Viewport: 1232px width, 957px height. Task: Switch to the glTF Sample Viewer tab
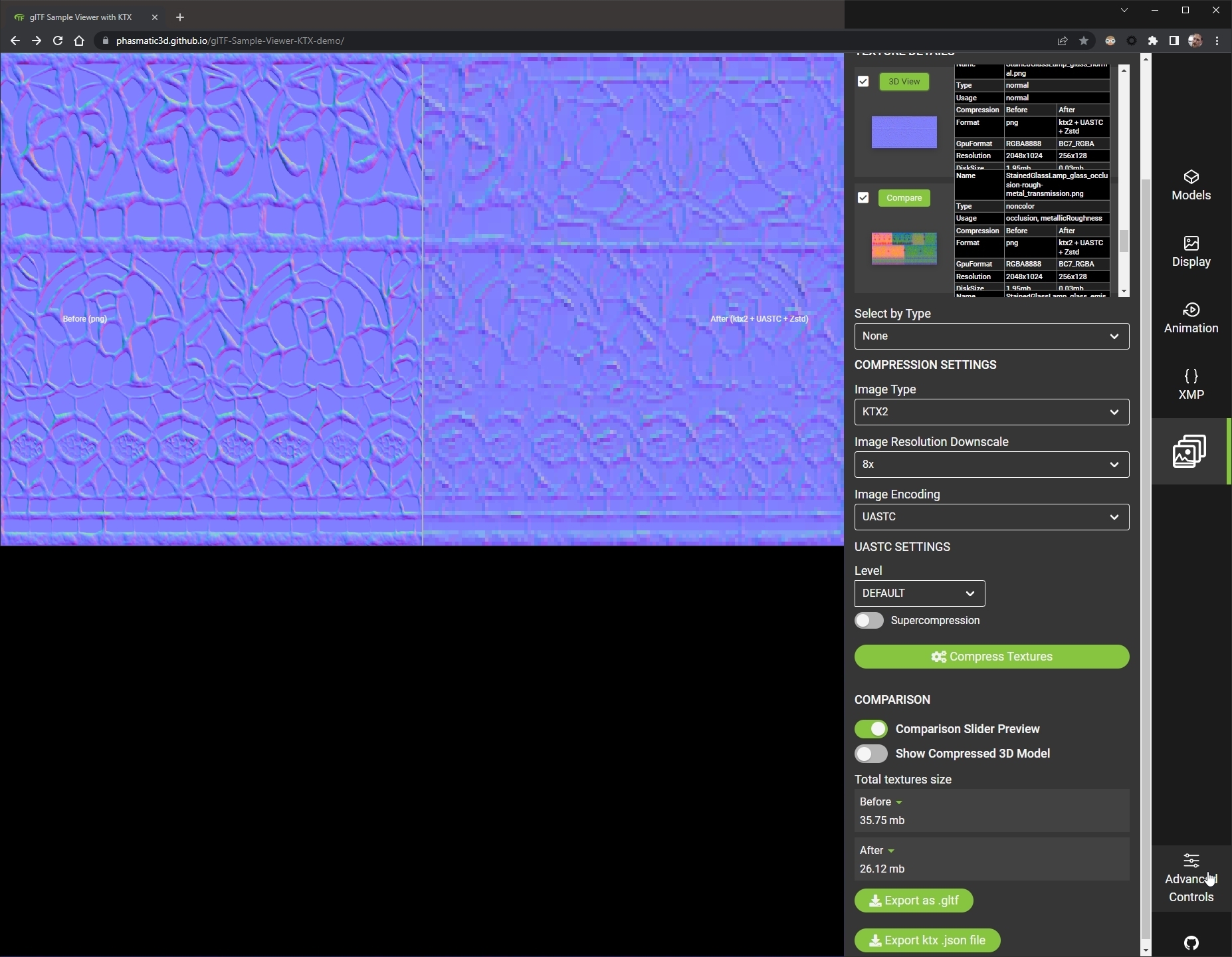pyautogui.click(x=80, y=17)
